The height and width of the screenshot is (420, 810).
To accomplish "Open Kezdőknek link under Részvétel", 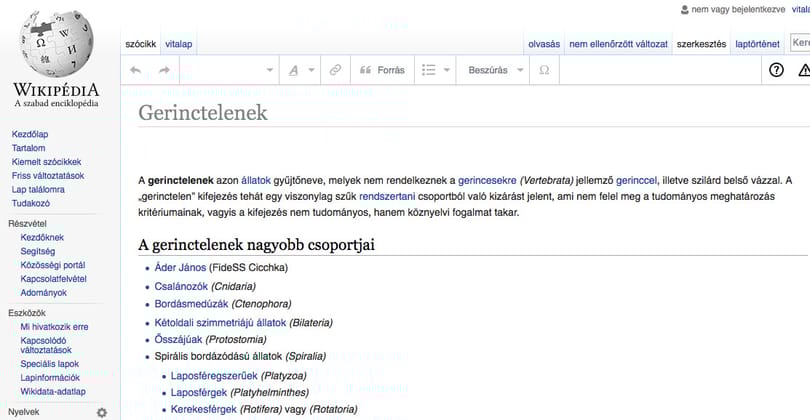I will point(42,237).
